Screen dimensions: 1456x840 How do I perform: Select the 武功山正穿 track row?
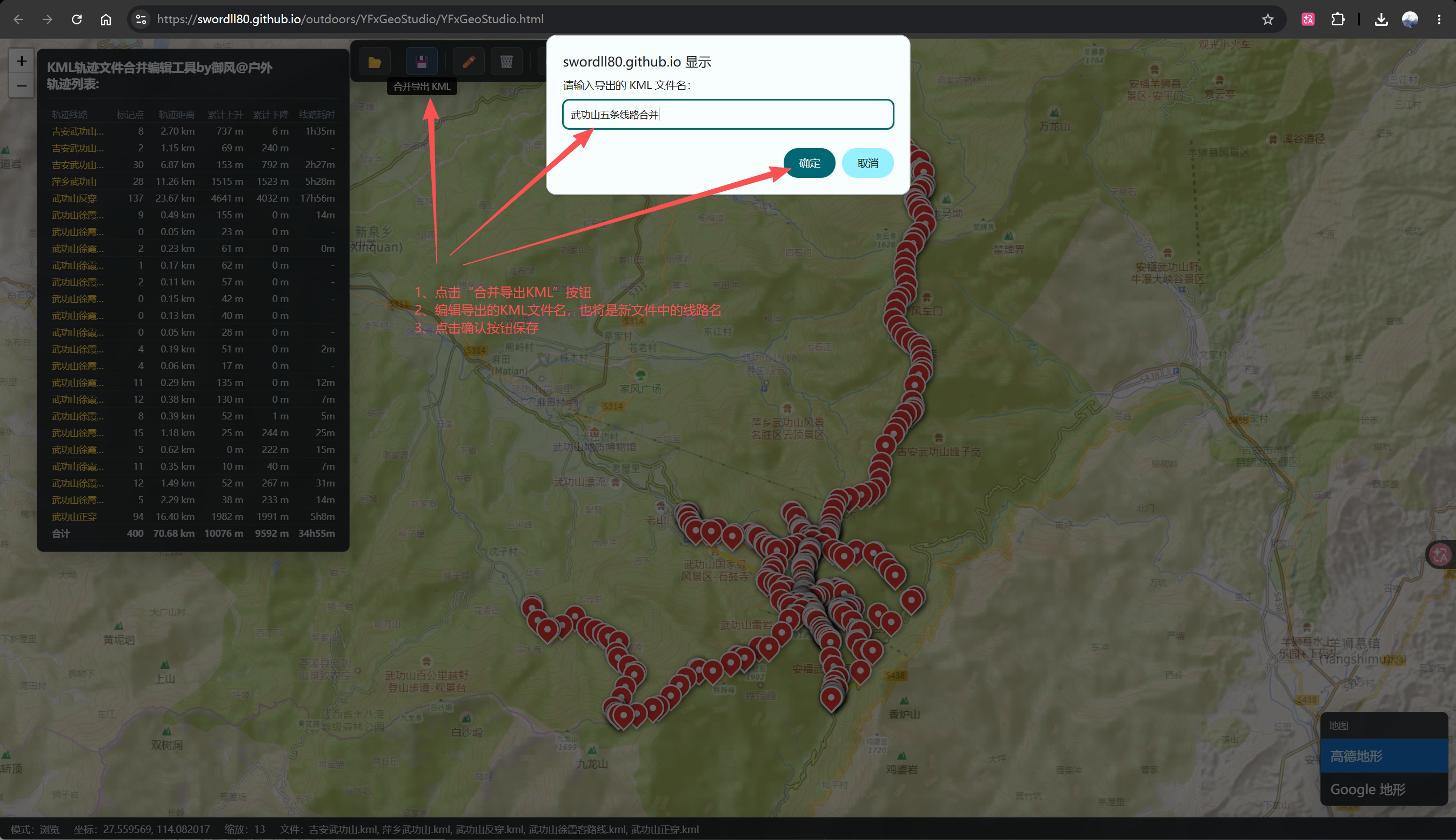click(x=193, y=516)
